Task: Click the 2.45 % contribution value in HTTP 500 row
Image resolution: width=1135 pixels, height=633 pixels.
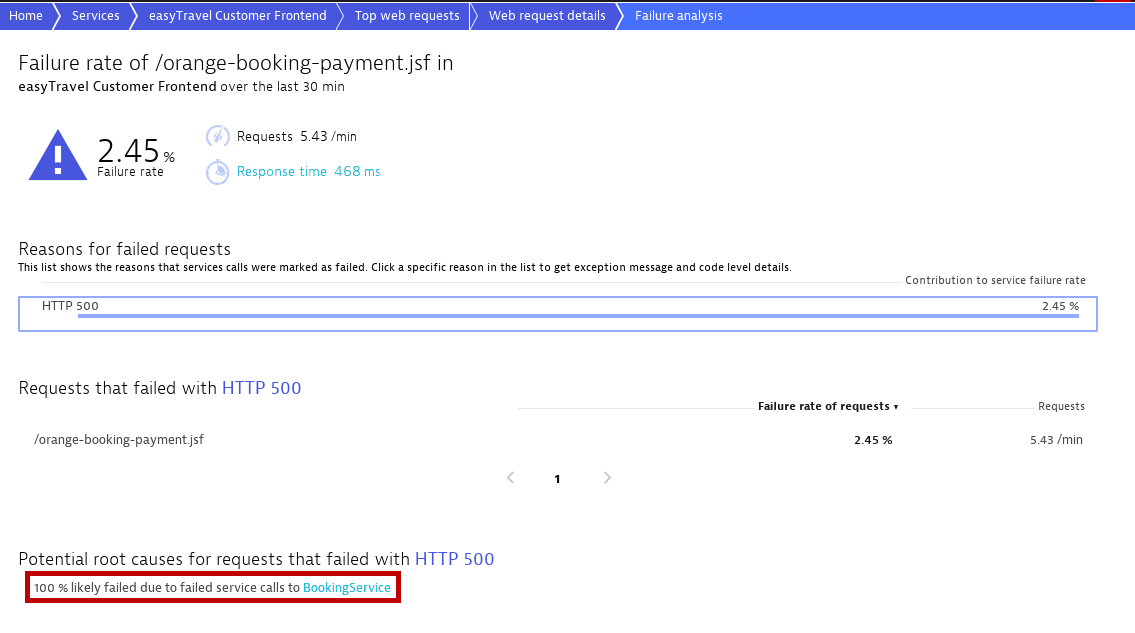Action: click(1060, 306)
